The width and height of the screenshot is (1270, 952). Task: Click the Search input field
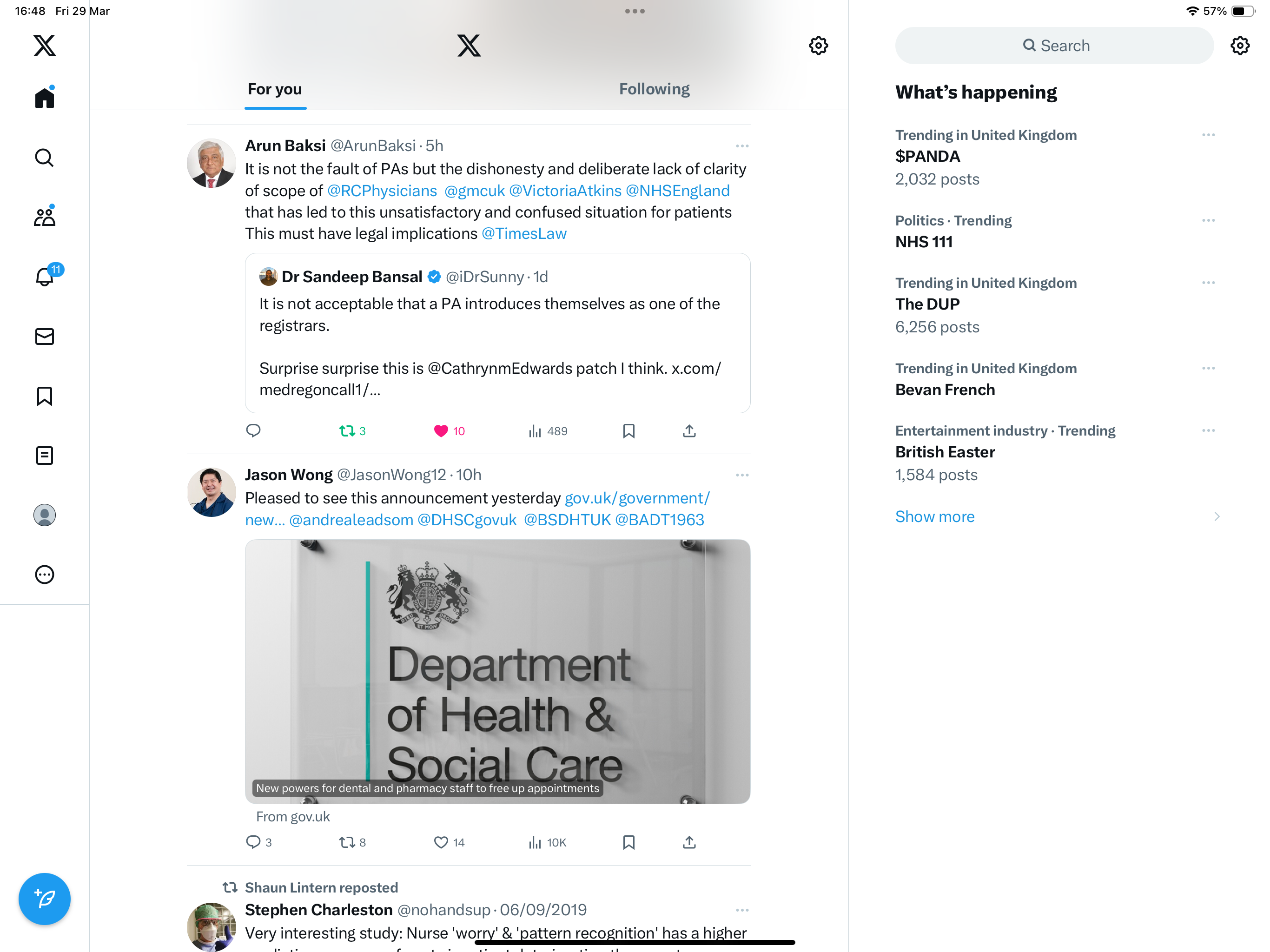[1054, 46]
